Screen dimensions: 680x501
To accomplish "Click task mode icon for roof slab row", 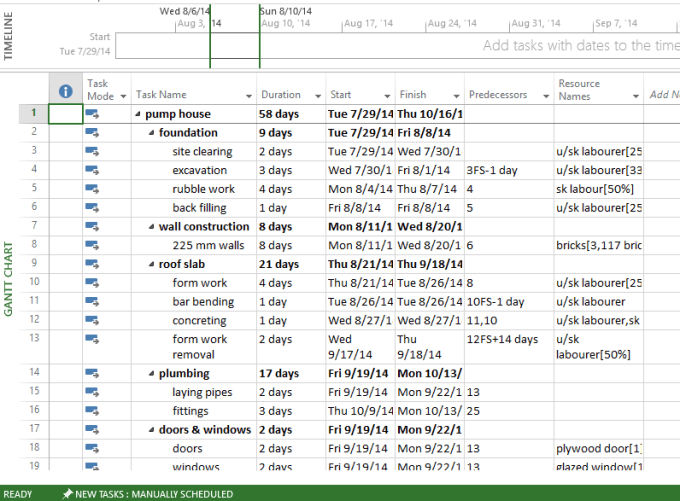I will [x=92, y=264].
